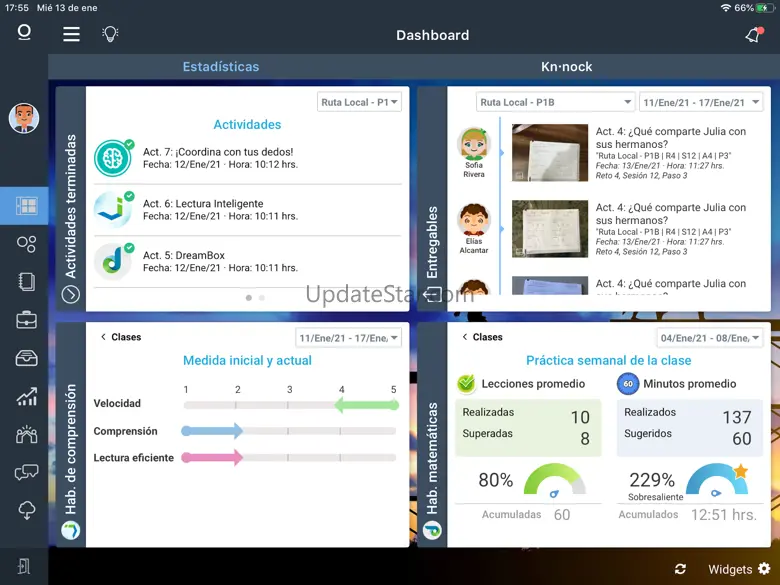Image resolution: width=780 pixels, height=585 pixels.
Task: Open Sofia Rivera's avatar
Action: pyautogui.click(x=474, y=144)
